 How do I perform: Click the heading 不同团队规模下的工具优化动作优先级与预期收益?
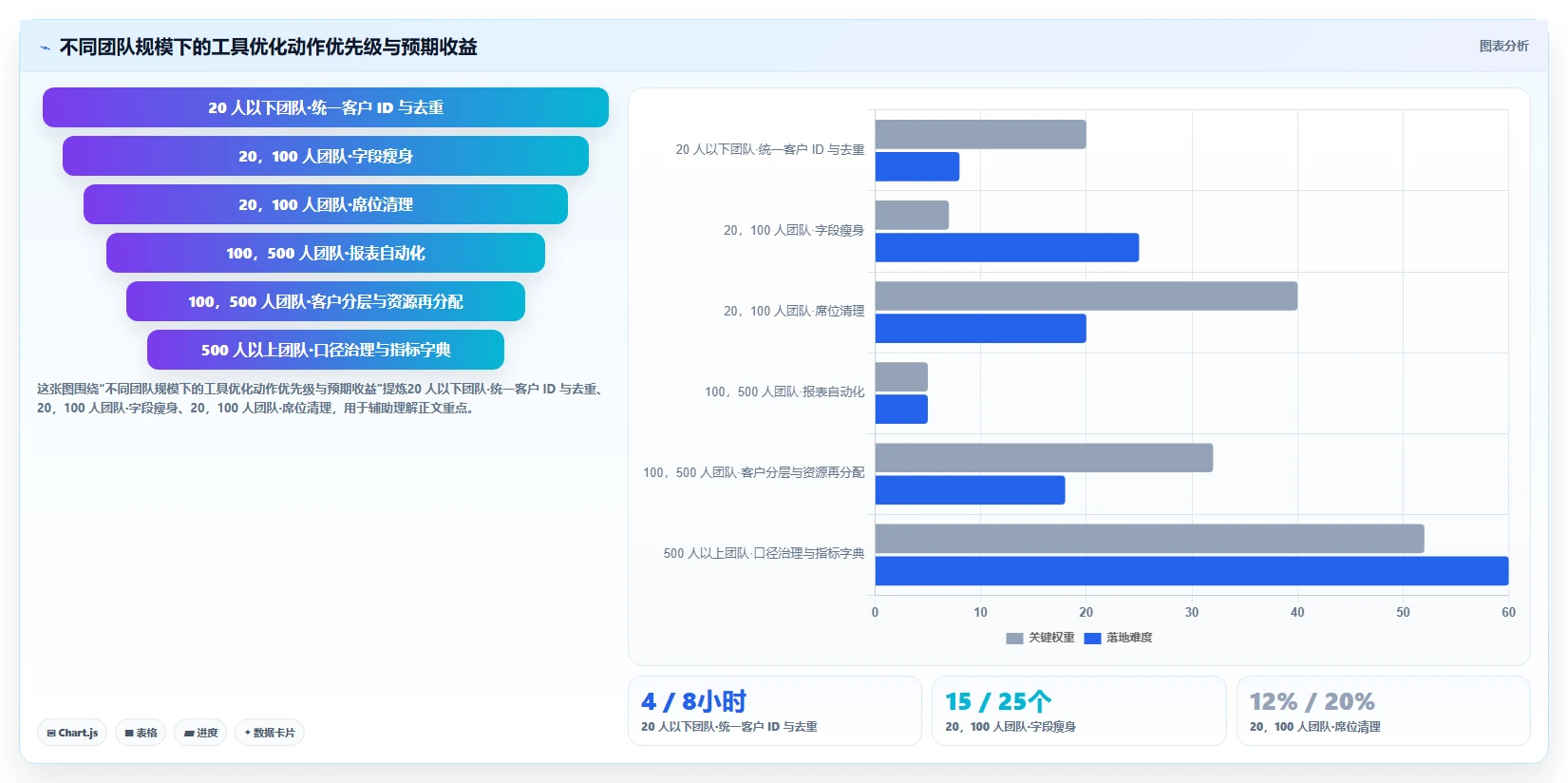click(268, 47)
